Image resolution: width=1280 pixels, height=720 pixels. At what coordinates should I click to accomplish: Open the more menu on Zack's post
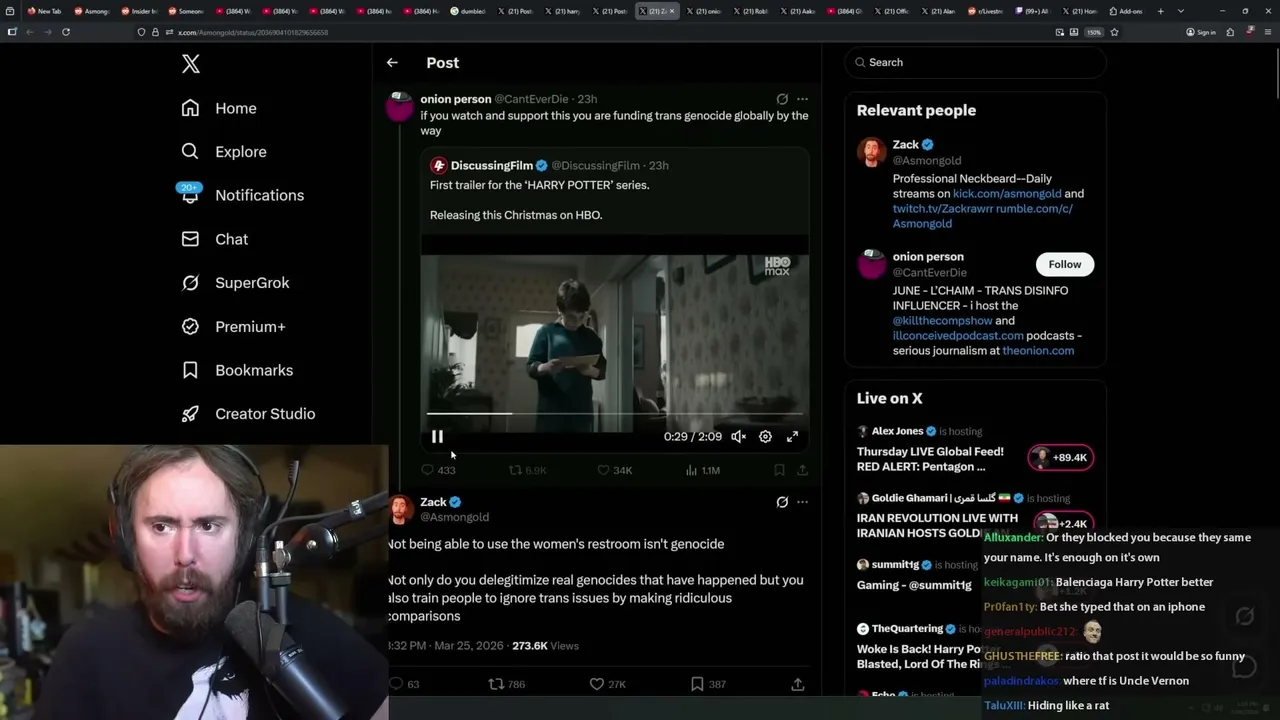click(802, 502)
